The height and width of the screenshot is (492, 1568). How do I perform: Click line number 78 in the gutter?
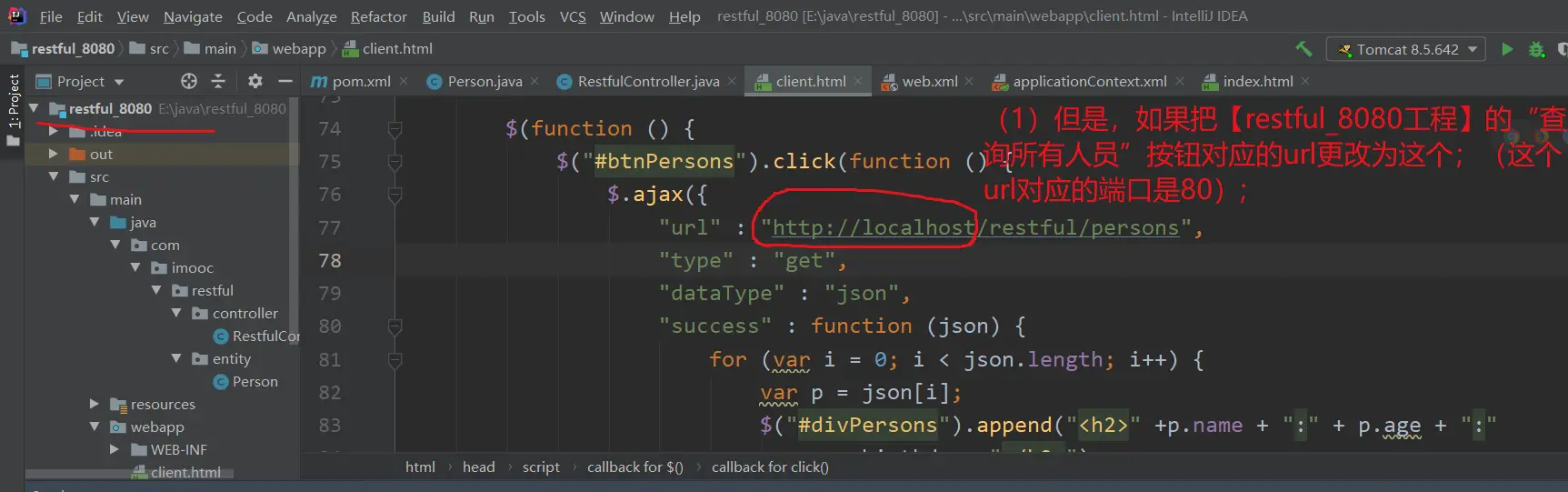point(330,261)
